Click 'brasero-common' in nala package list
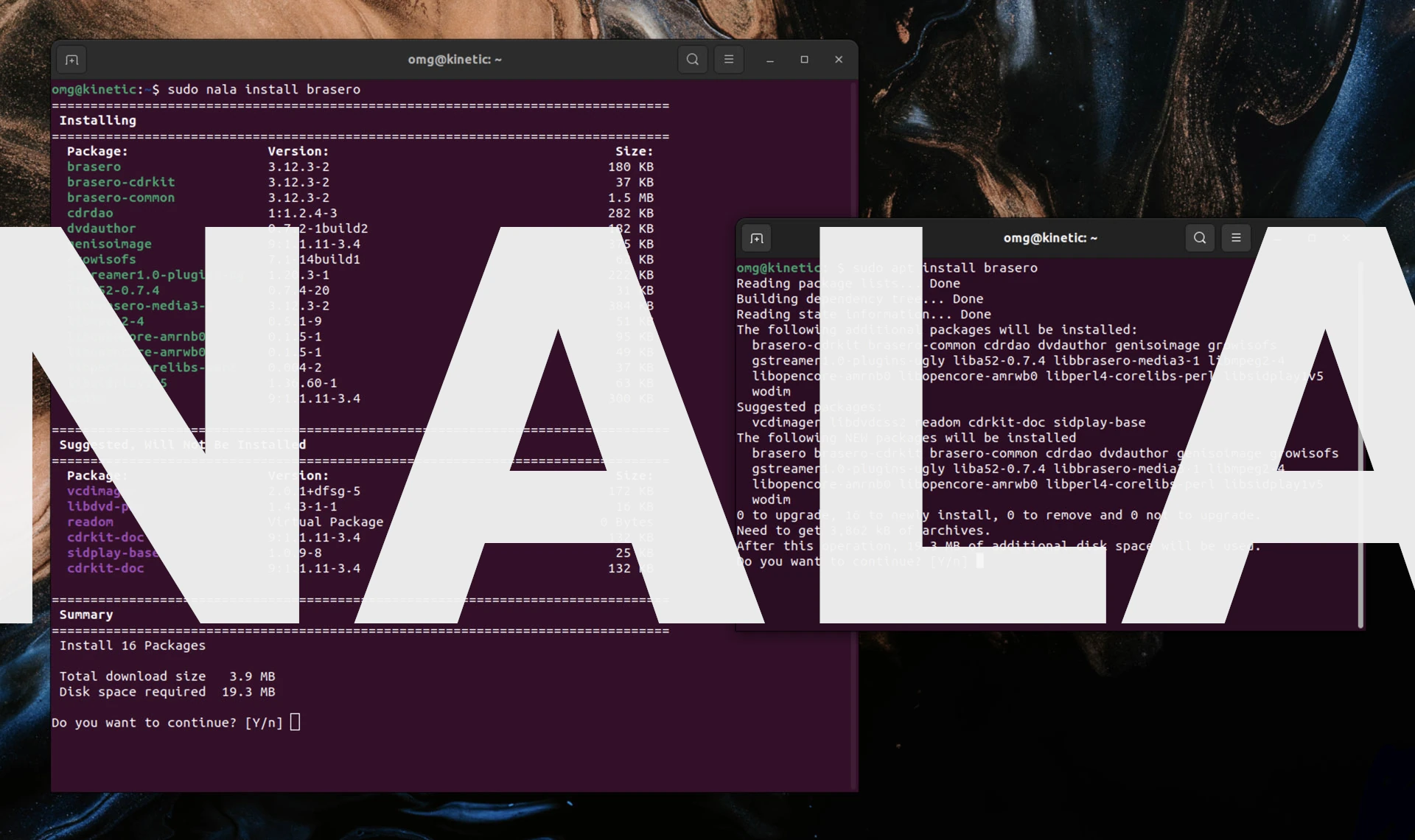This screenshot has width=1415, height=840. point(121,197)
